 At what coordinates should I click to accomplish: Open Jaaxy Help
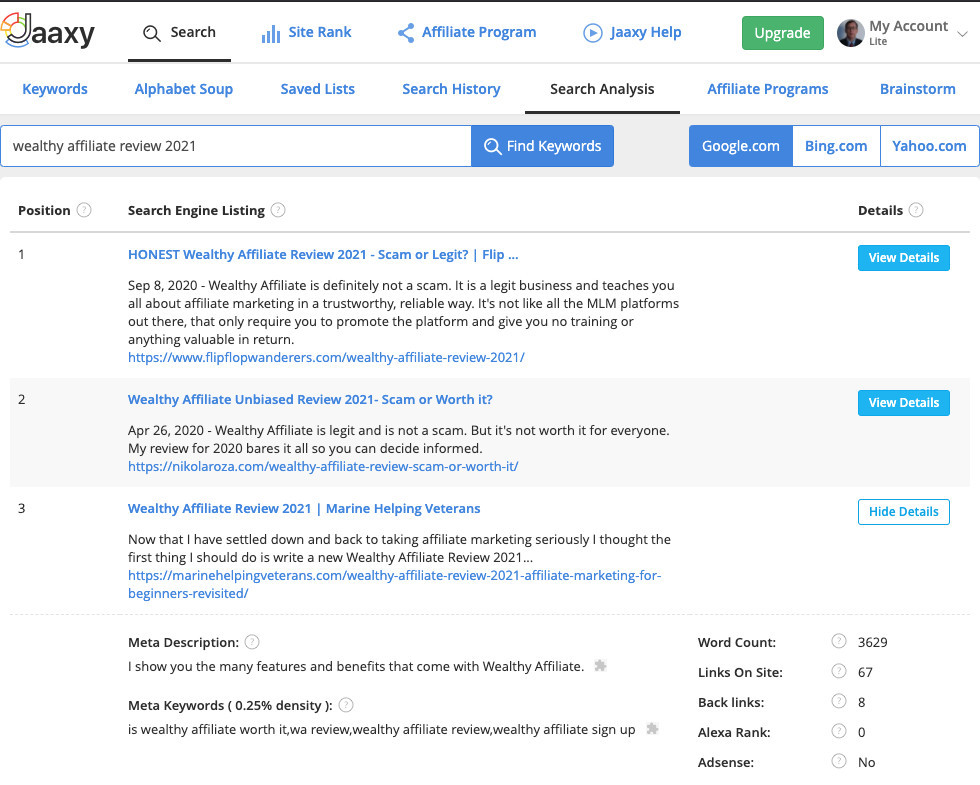(x=632, y=32)
